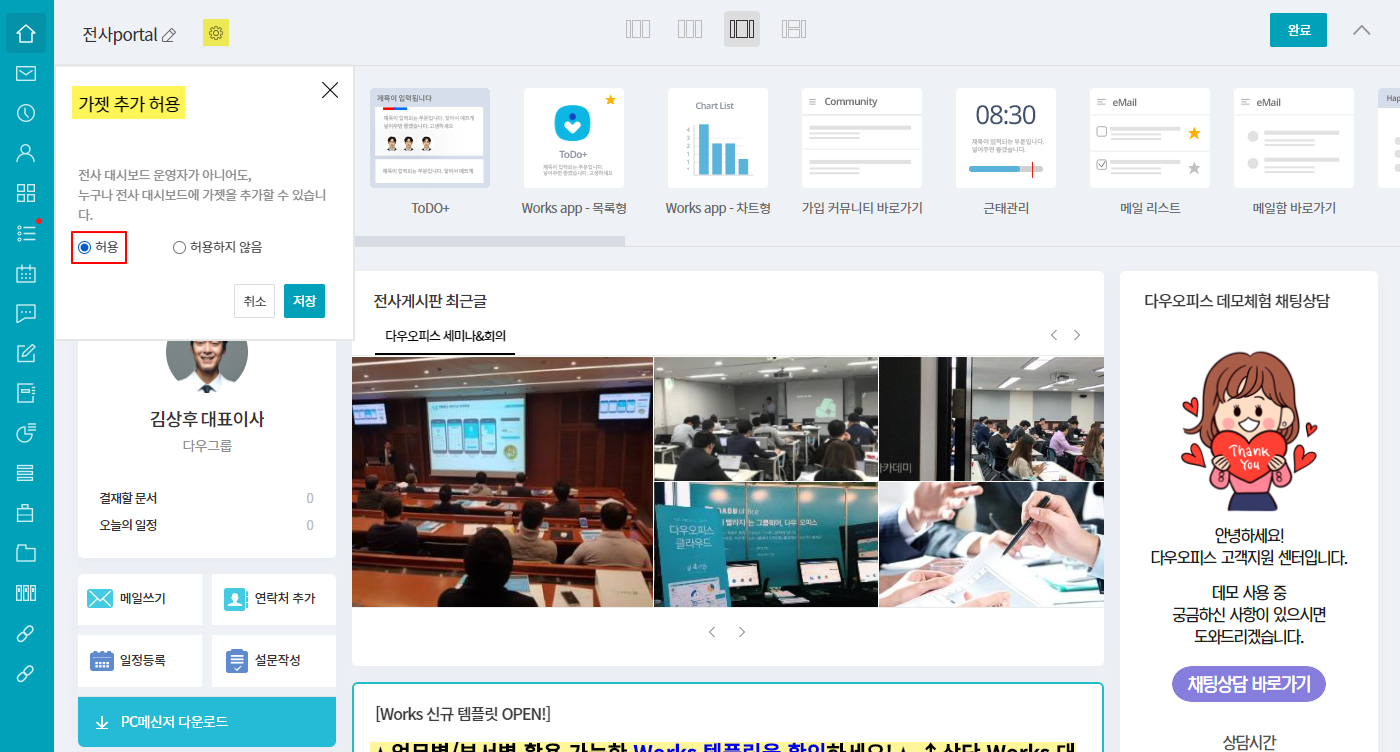Click the home icon in sidebar
The image size is (1400, 752).
(x=26, y=33)
